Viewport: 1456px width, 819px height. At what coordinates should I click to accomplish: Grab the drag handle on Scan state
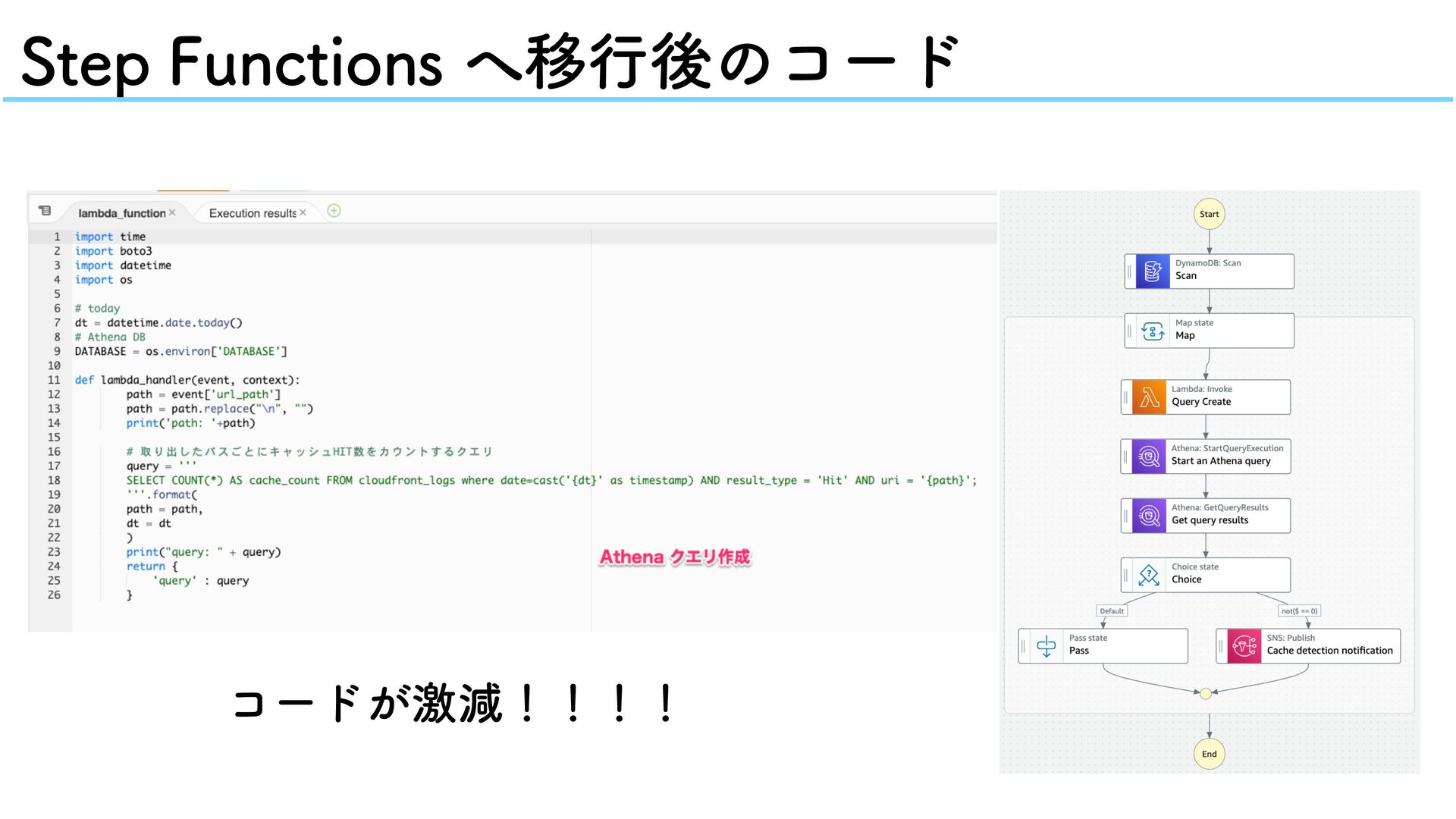(x=1129, y=271)
